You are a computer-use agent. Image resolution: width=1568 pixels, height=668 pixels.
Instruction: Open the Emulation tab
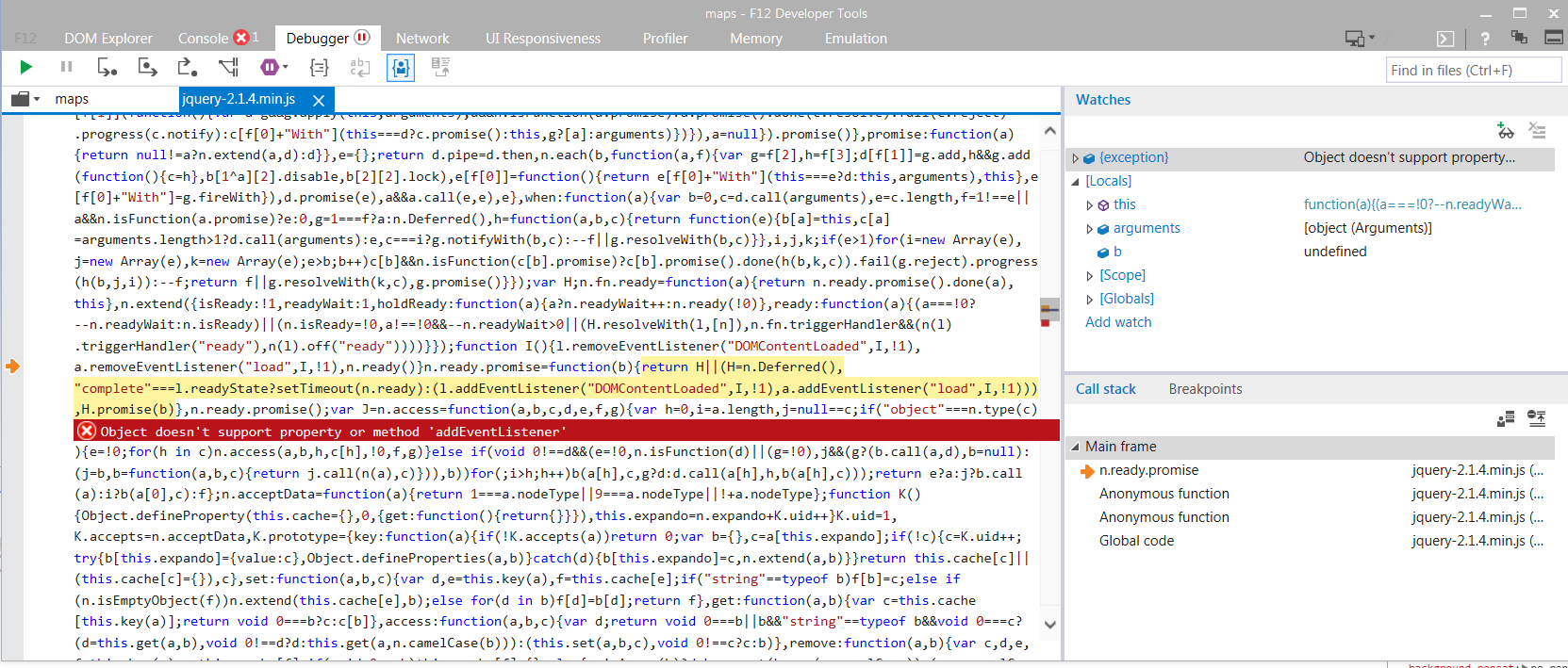(x=856, y=39)
